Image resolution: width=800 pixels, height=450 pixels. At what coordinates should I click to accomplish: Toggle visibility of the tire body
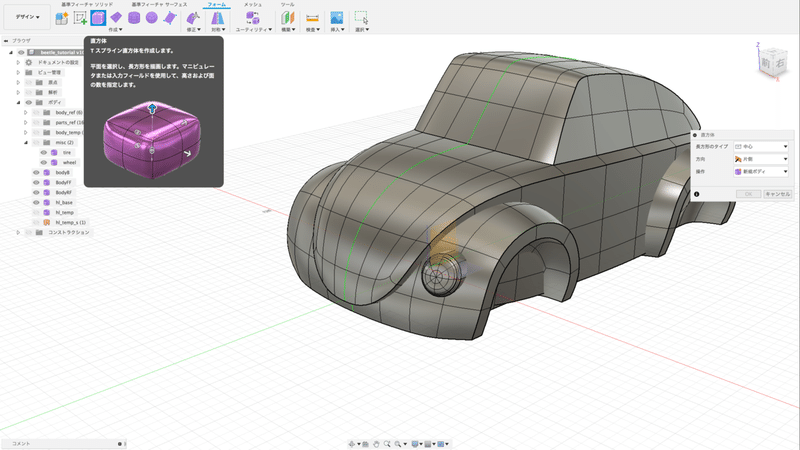[x=44, y=152]
